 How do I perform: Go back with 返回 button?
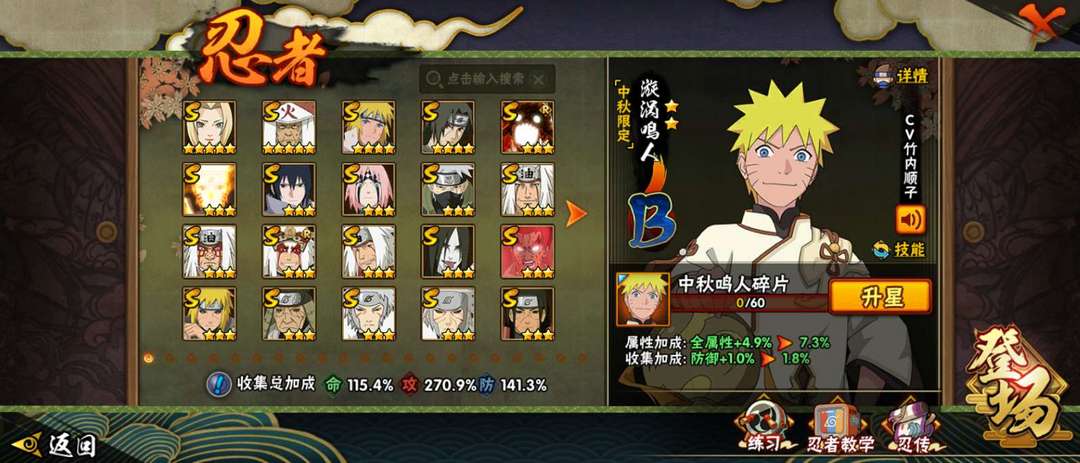(56, 444)
